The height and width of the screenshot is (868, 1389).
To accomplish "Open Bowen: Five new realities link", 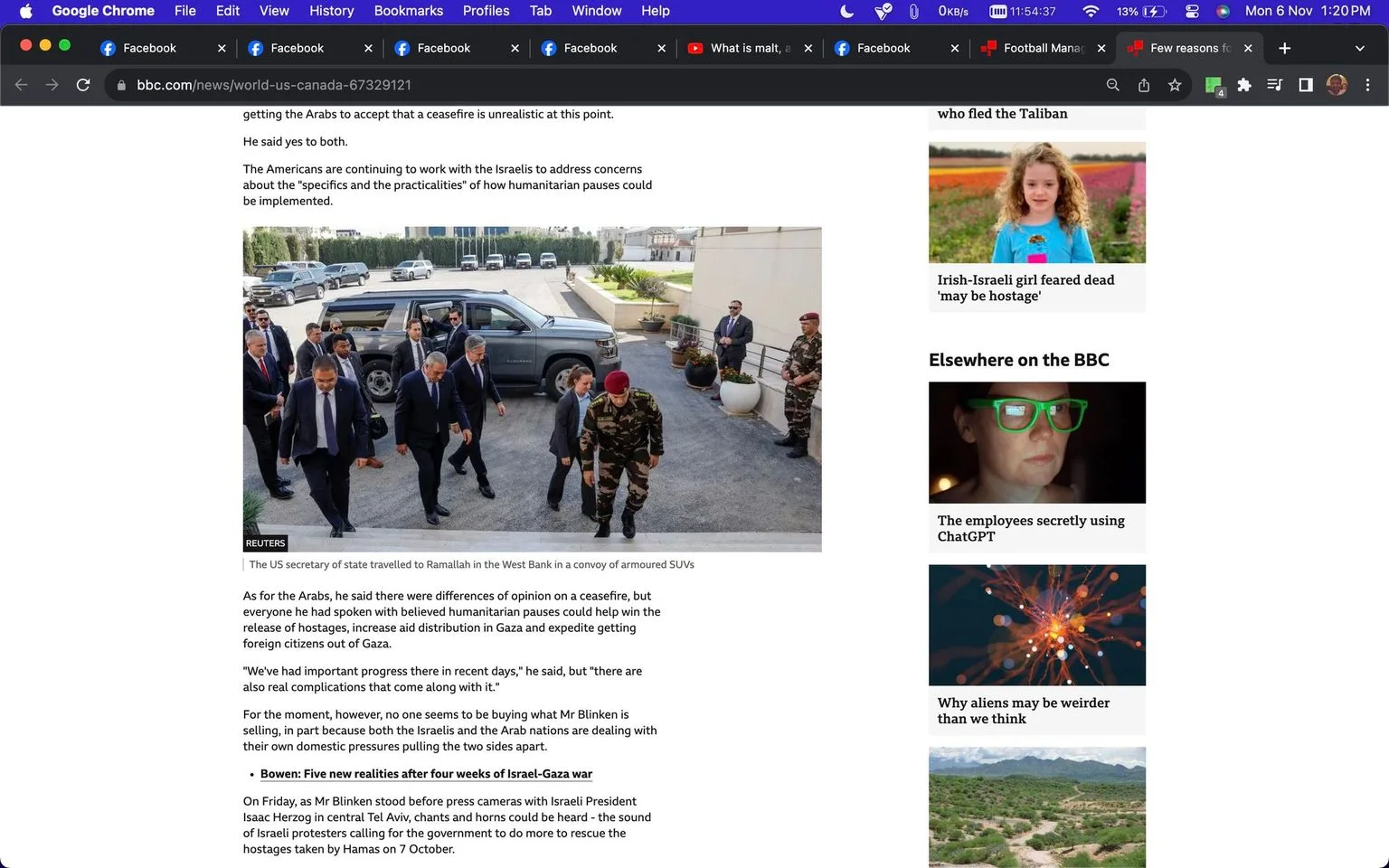I will pos(426,774).
